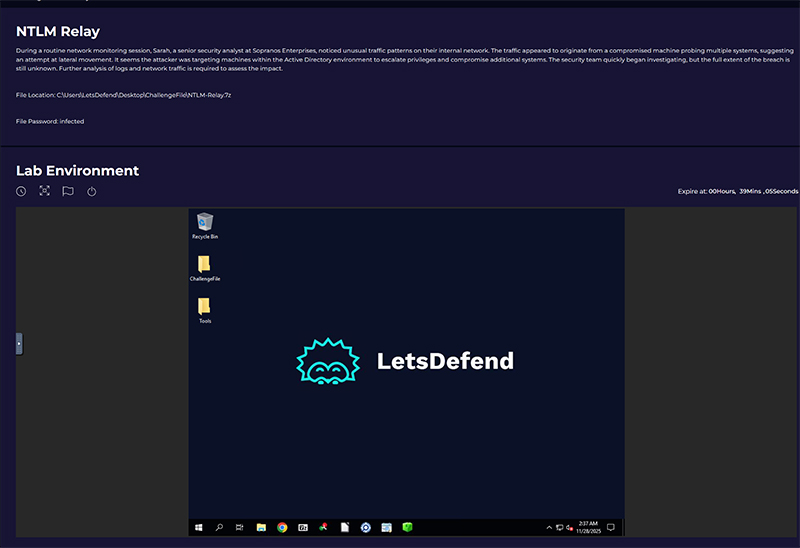
Task: Select the Tools folder on desktop
Action: 204,309
